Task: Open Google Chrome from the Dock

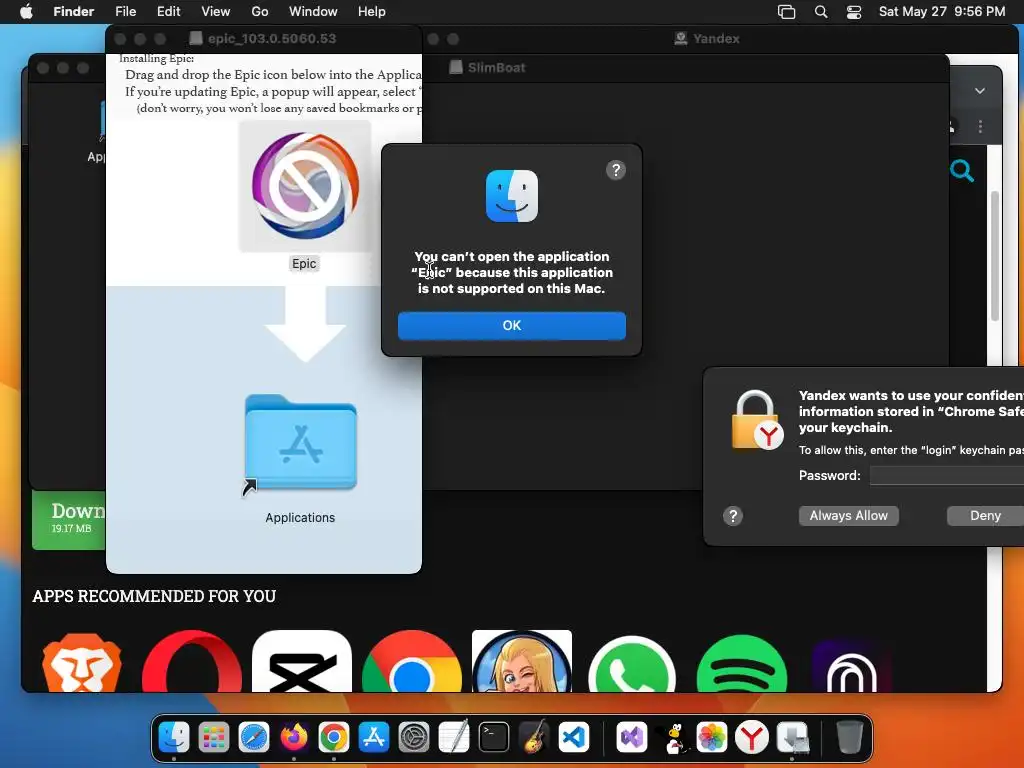Action: coord(334,737)
